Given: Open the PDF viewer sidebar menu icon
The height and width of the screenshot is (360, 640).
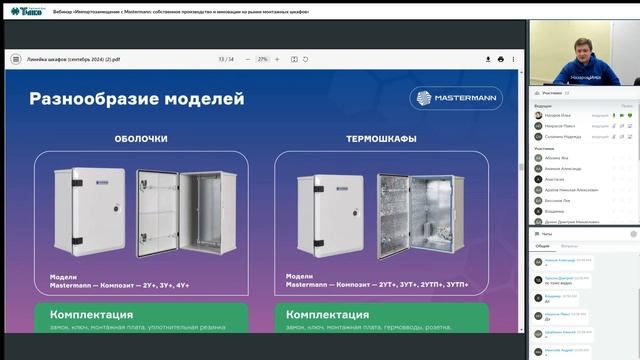Looking at the screenshot, I should [16, 59].
